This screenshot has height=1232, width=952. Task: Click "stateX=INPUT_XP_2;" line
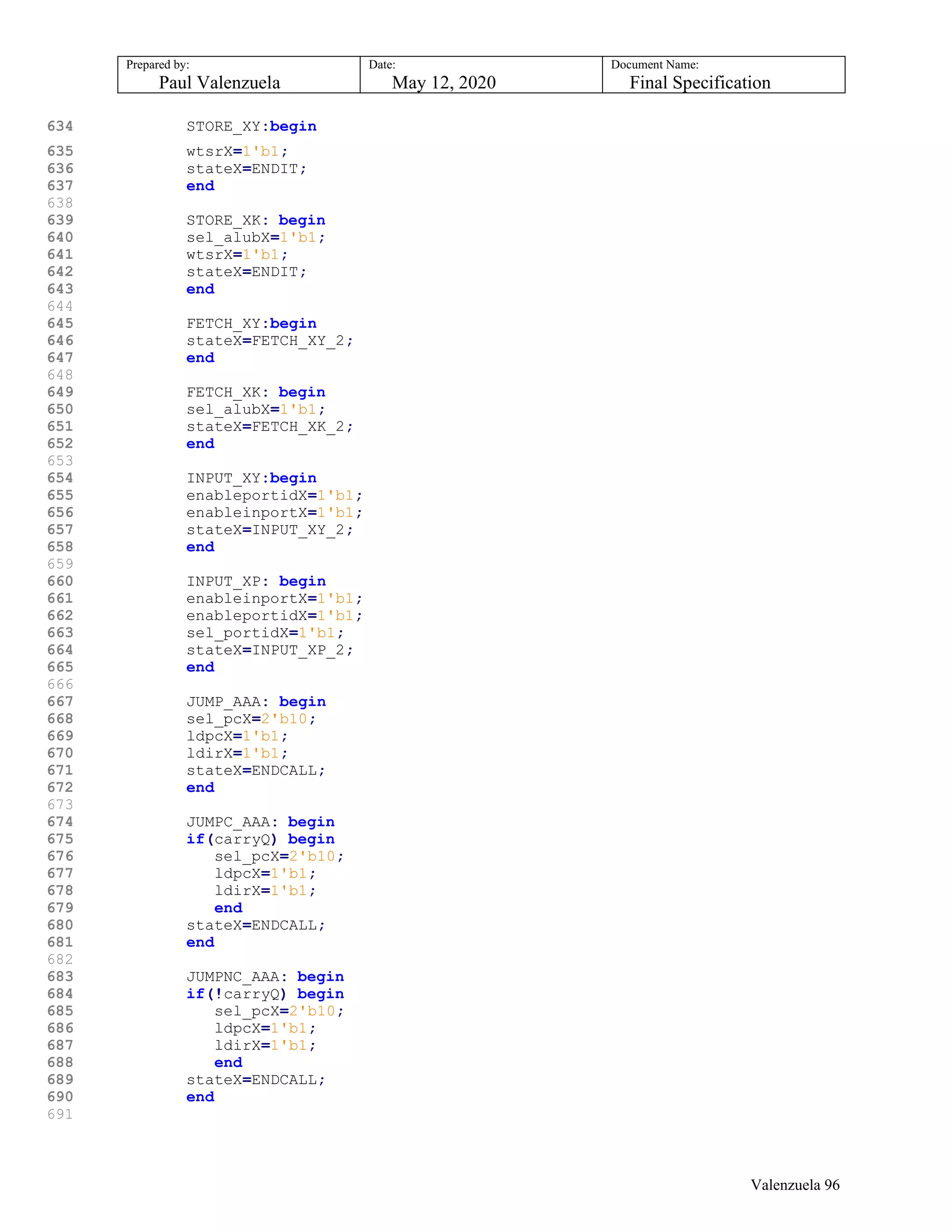pos(270,650)
